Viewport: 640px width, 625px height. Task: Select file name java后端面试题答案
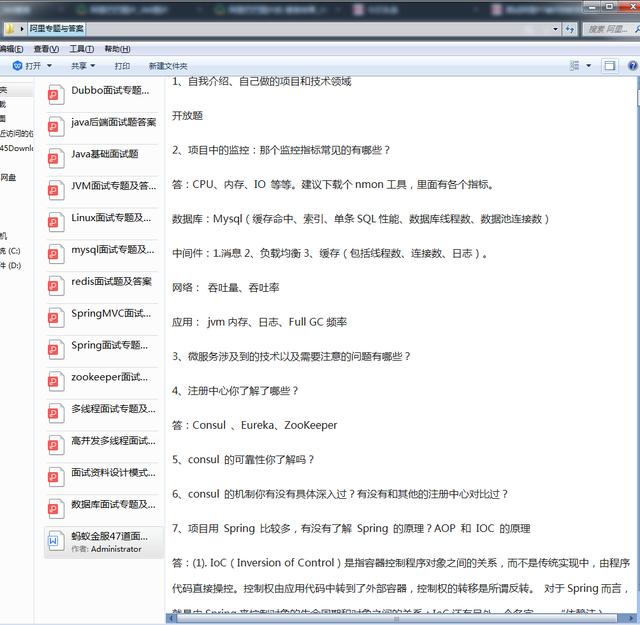pyautogui.click(x=113, y=122)
